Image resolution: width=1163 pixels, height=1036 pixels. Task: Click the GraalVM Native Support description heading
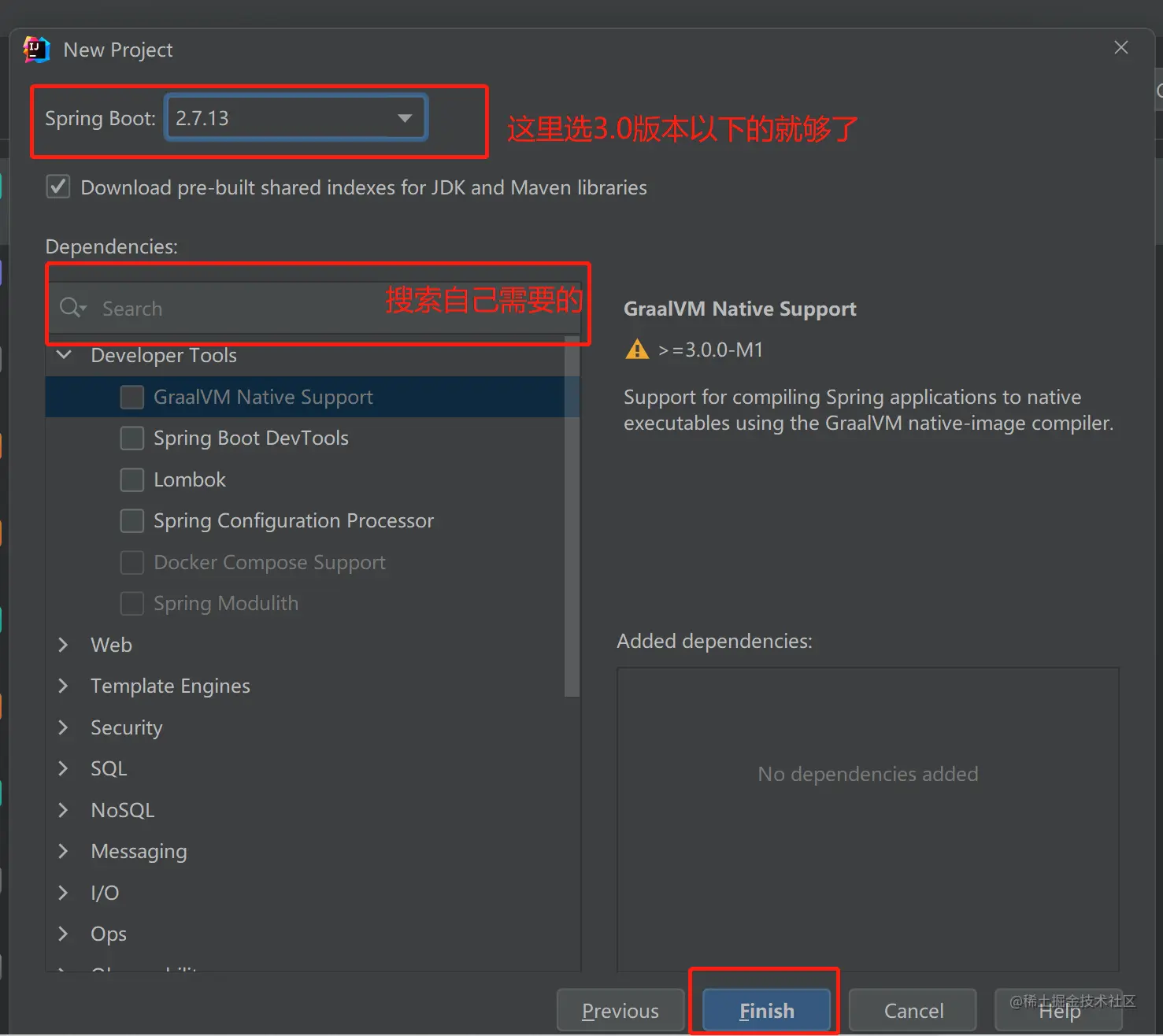(x=740, y=309)
